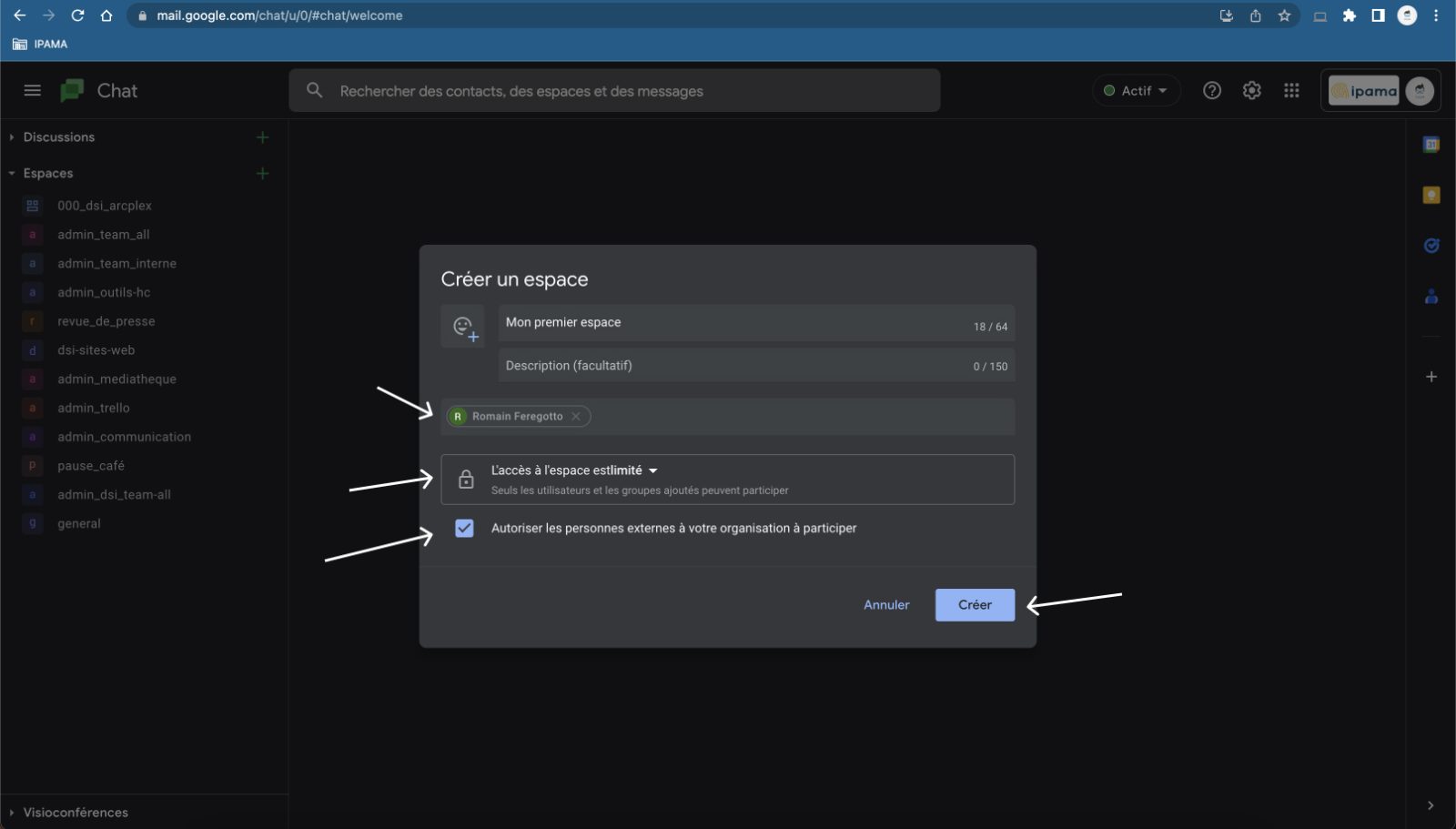Click the add people field
Screen dimensions: 1456x829
[728, 416]
